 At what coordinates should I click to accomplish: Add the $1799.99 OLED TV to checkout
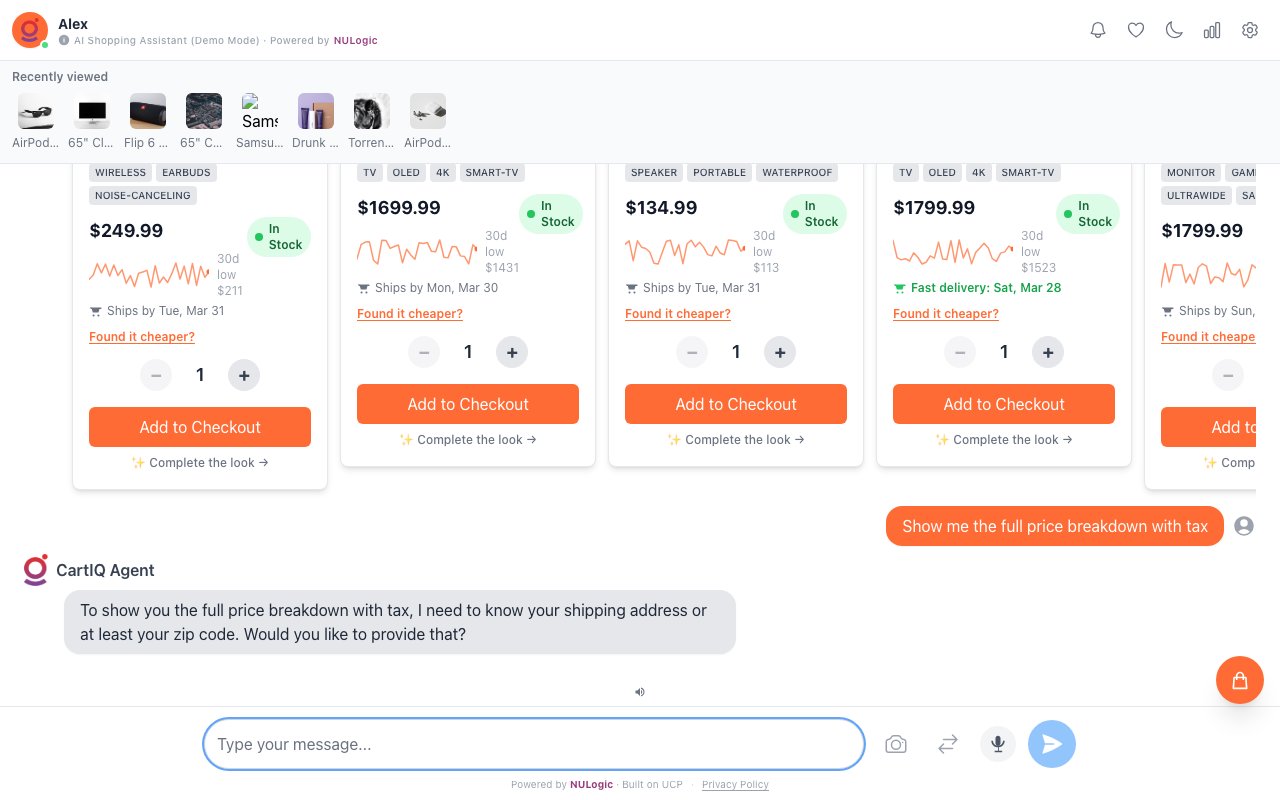1003,404
